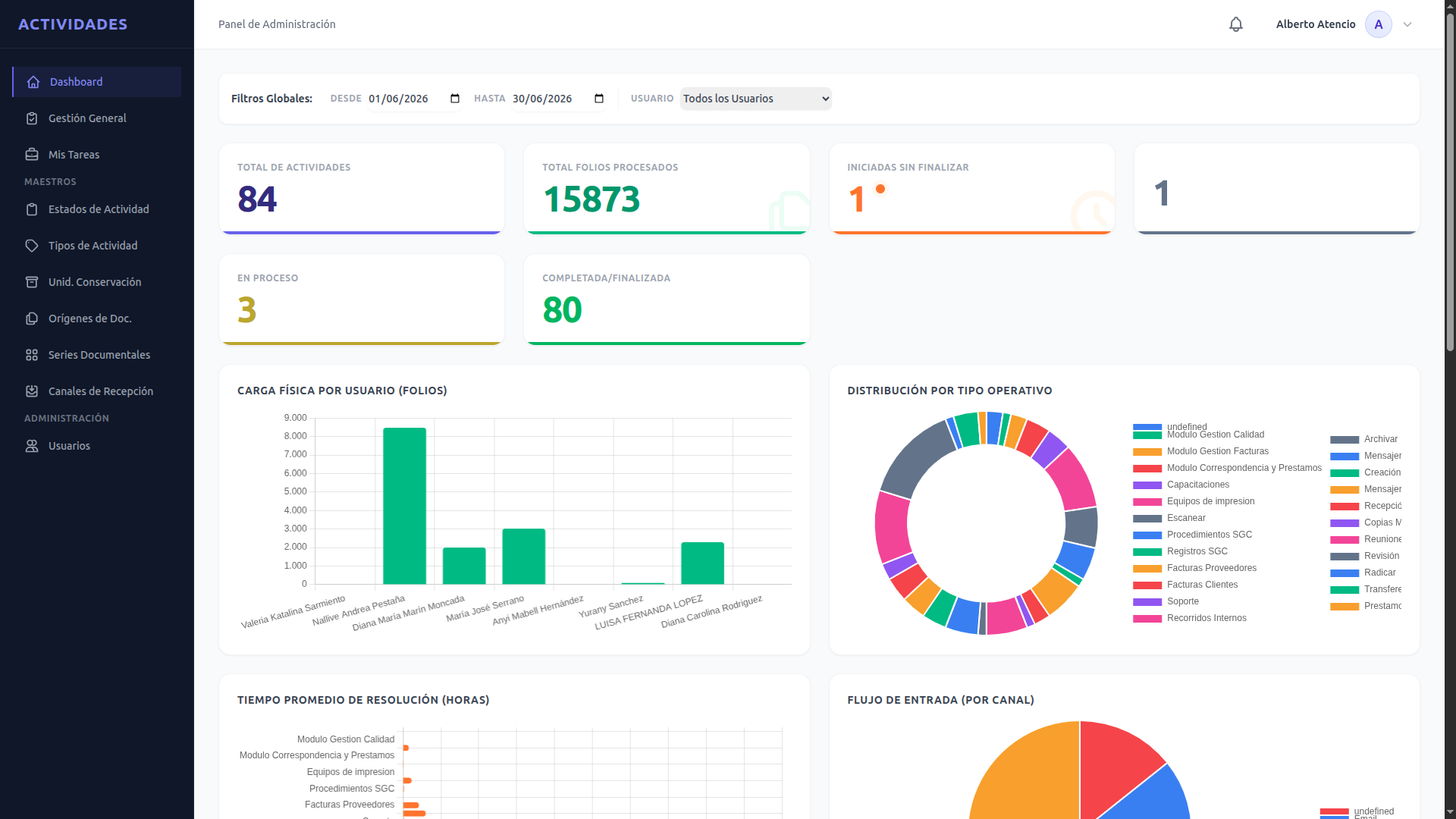Click the En Proceso card showing 3
1456x819 pixels.
click(x=362, y=300)
